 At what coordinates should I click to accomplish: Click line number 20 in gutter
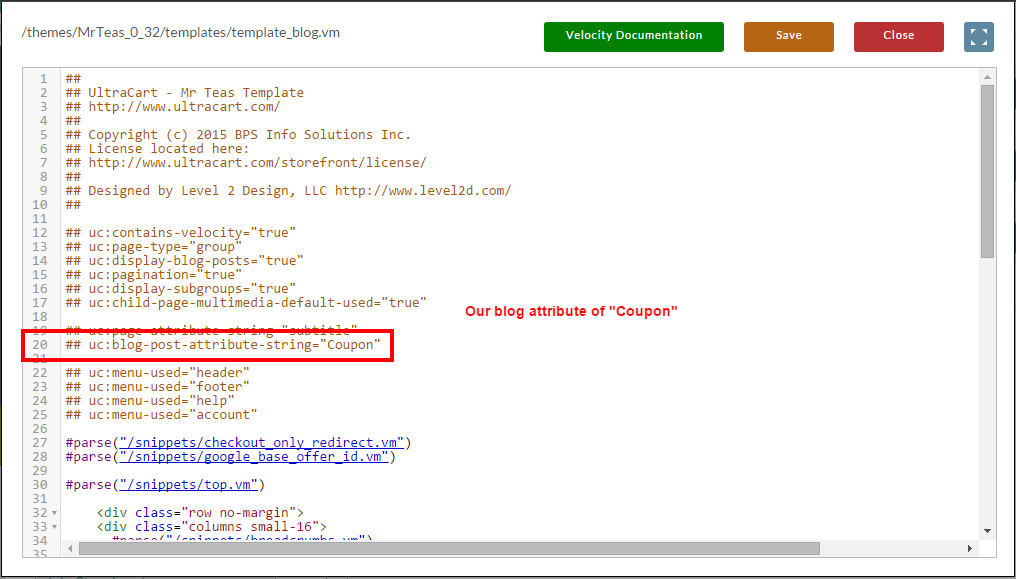(40, 345)
